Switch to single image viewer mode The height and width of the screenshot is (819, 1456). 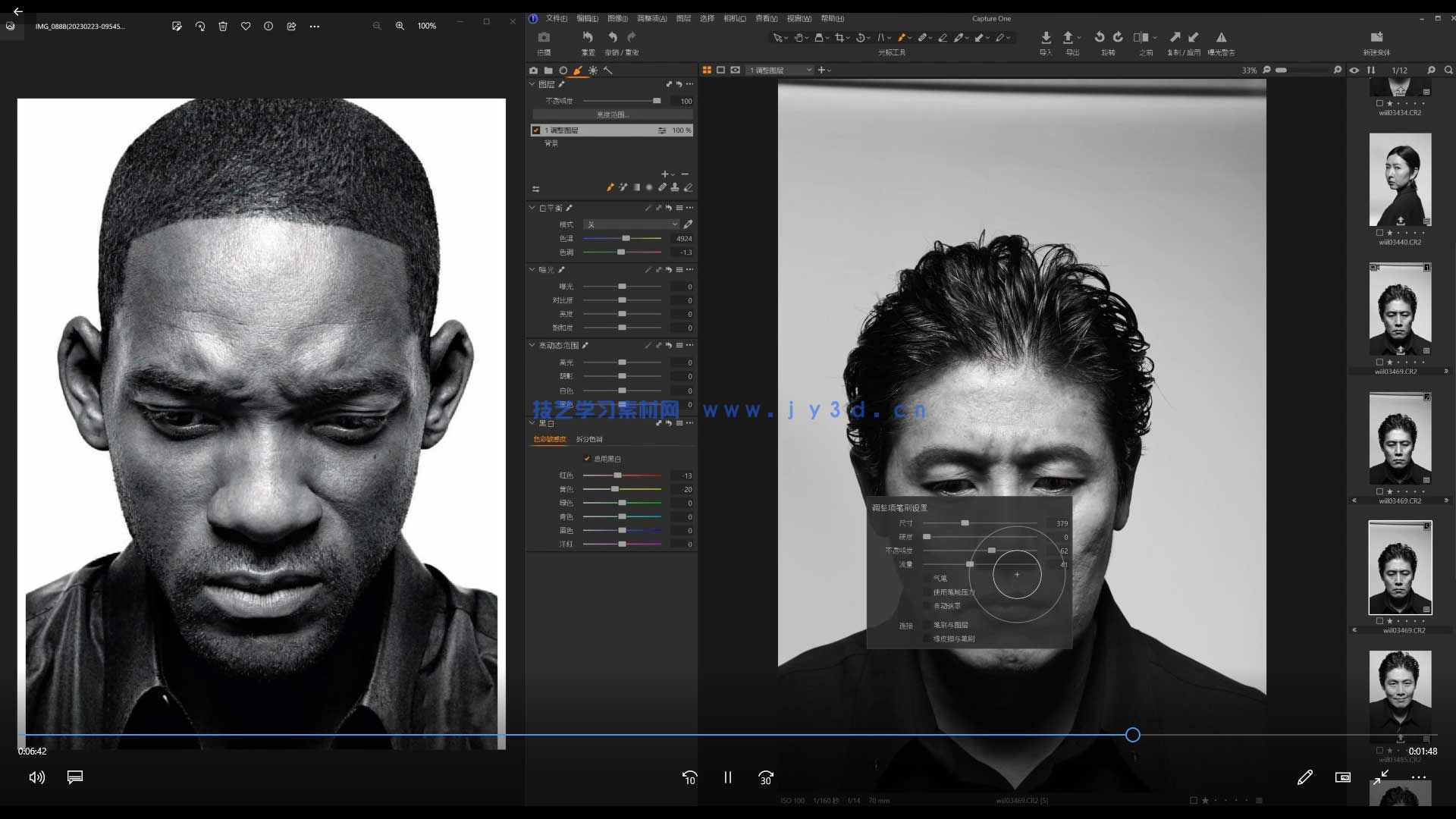click(720, 70)
